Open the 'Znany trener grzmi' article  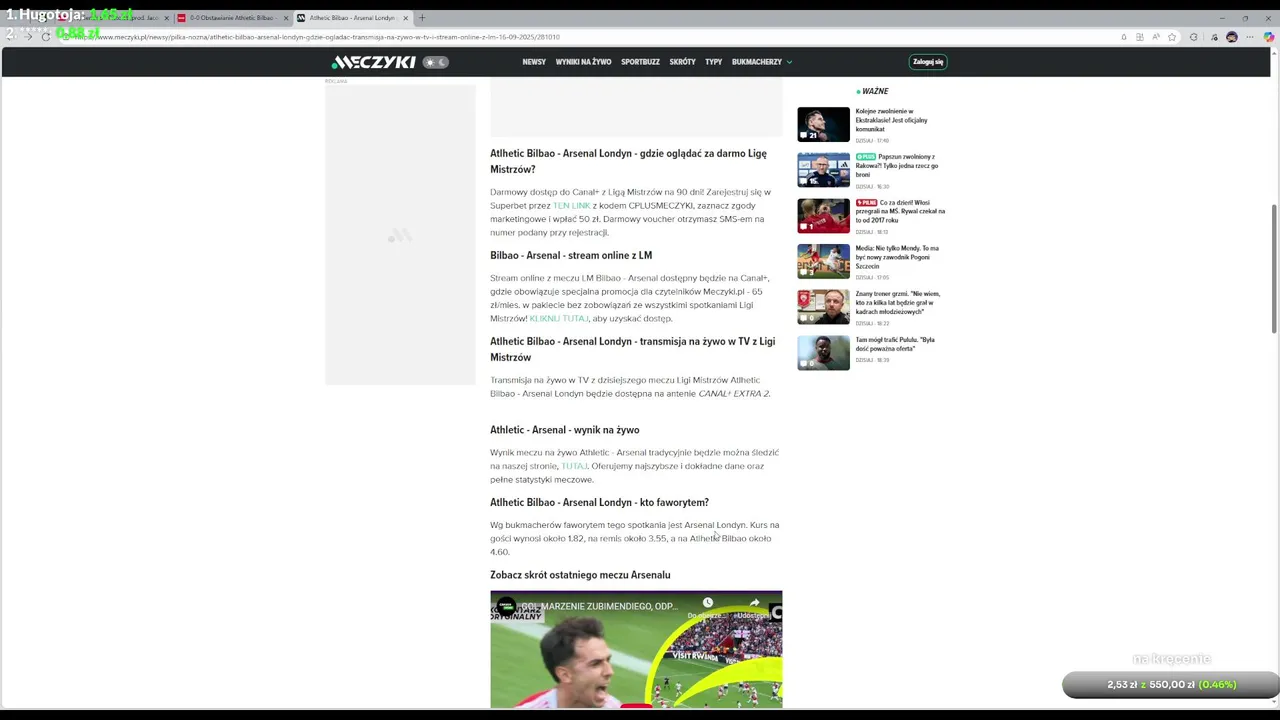(x=898, y=303)
